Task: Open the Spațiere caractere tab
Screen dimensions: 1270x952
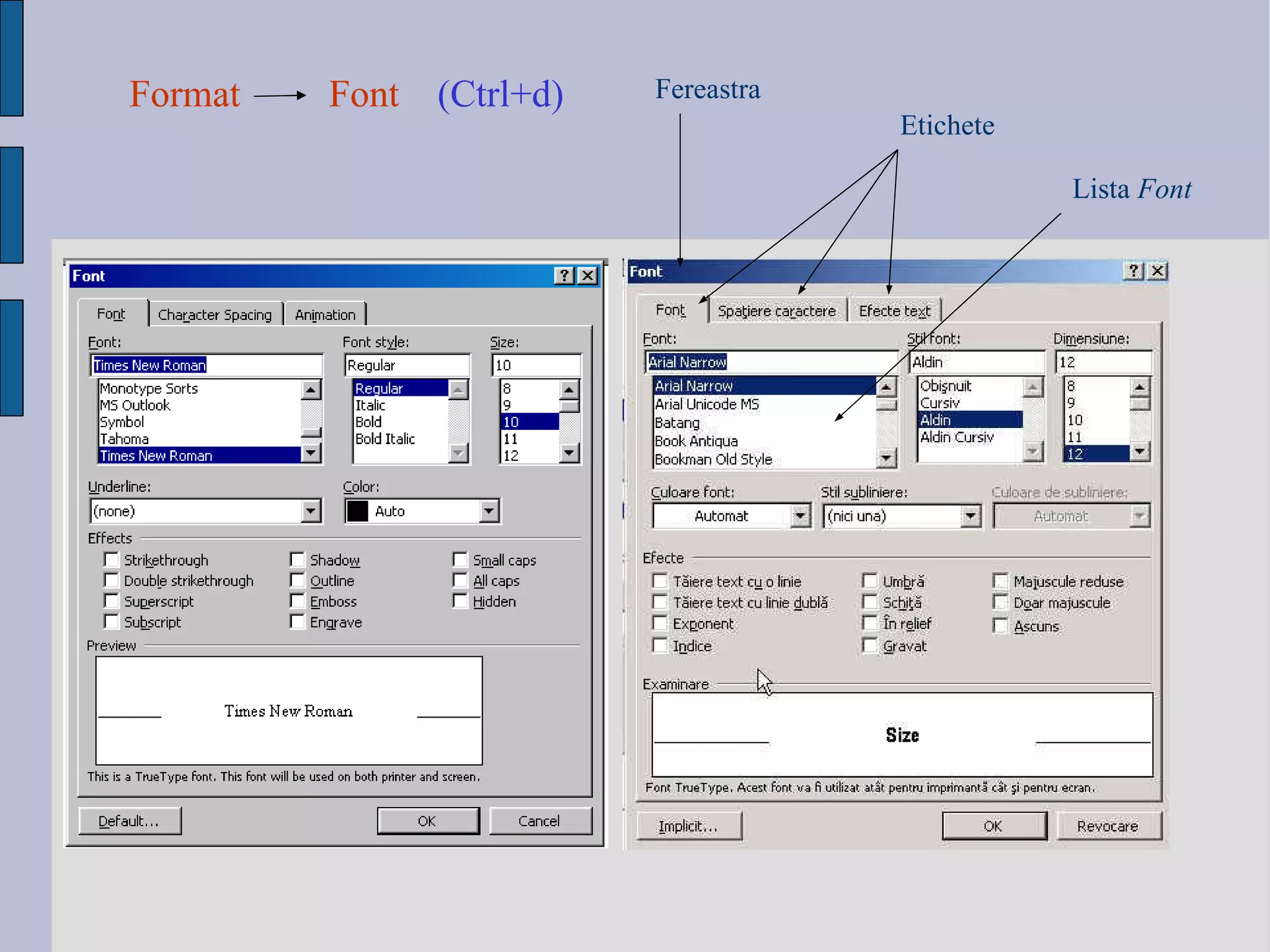Action: pyautogui.click(x=776, y=311)
